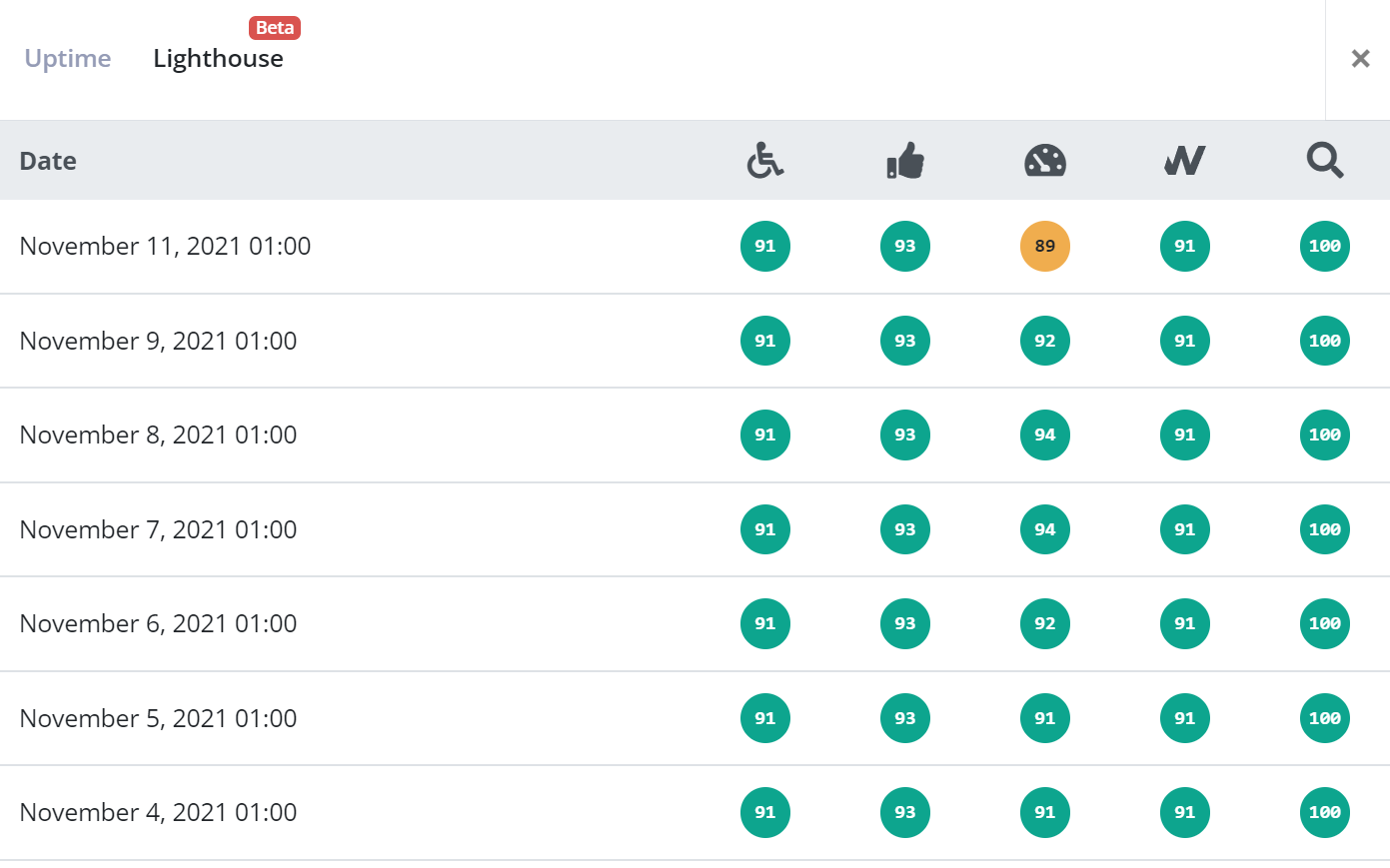1390x868 pixels.
Task: Click the 100 SEO badge for November 4
Action: [x=1324, y=812]
